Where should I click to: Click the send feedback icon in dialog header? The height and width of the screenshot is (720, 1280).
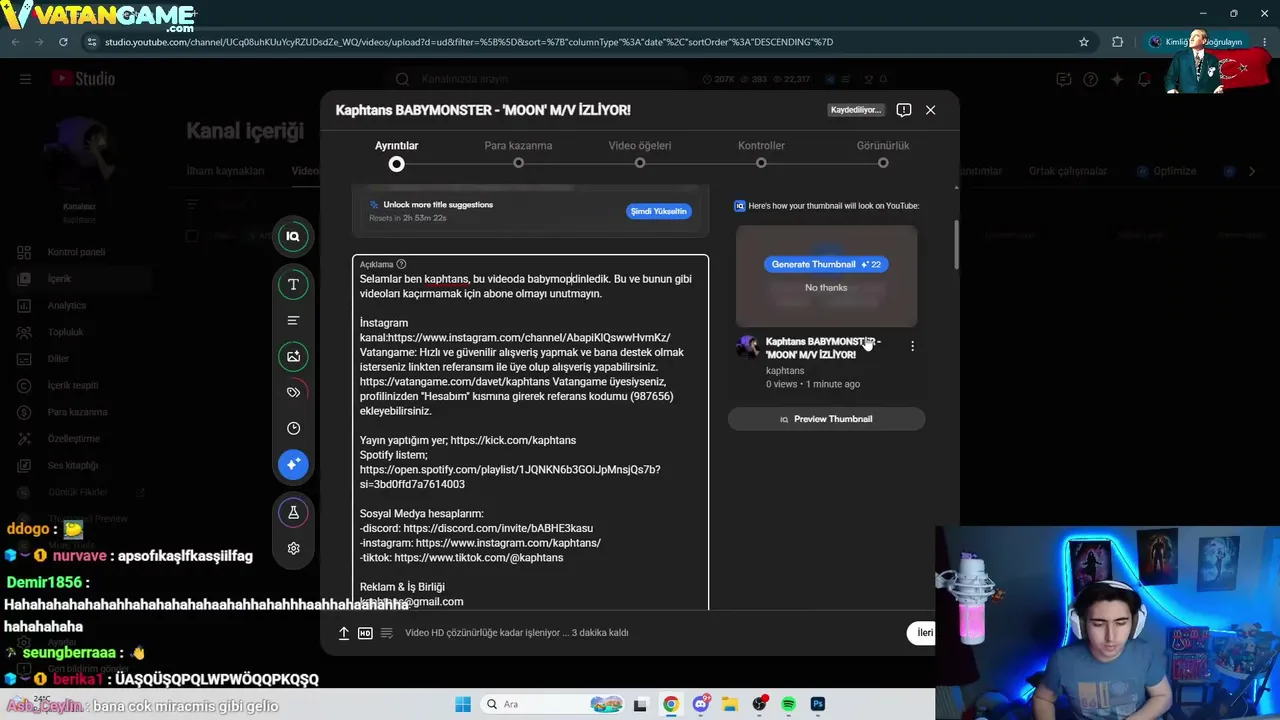pyautogui.click(x=904, y=110)
